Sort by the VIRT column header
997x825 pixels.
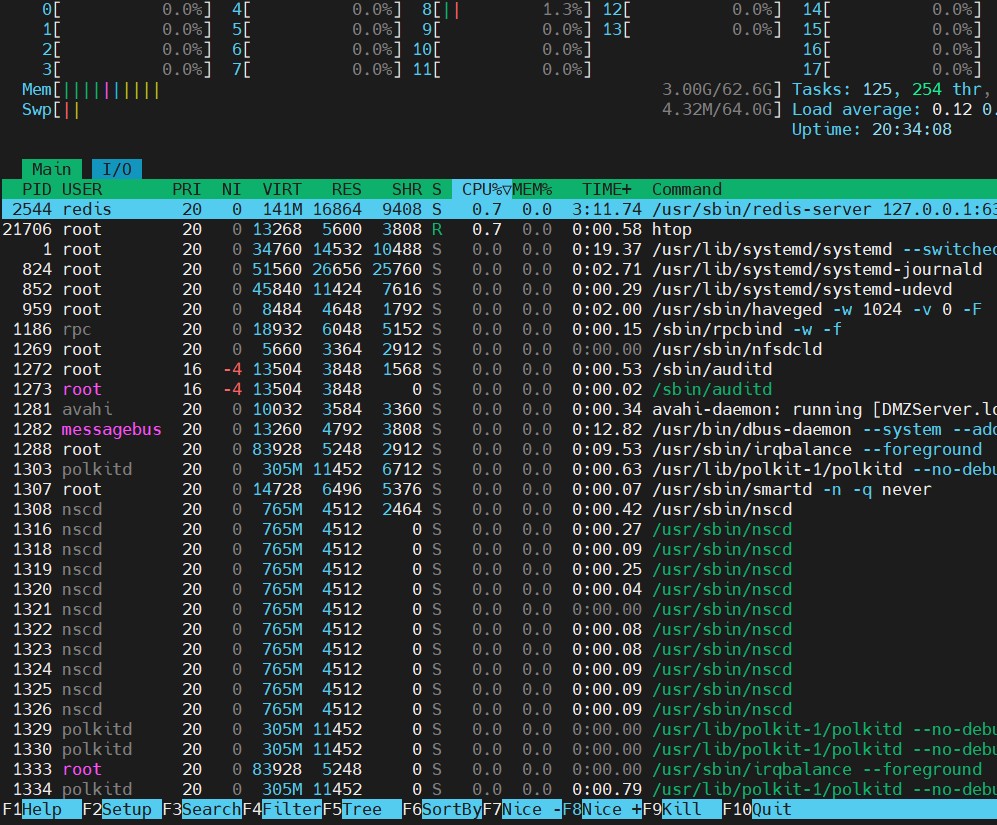282,189
